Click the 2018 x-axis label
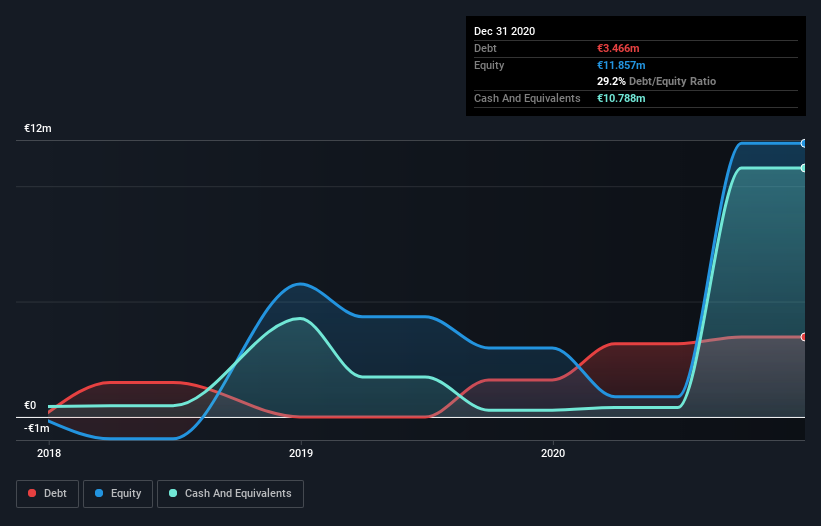 49,453
